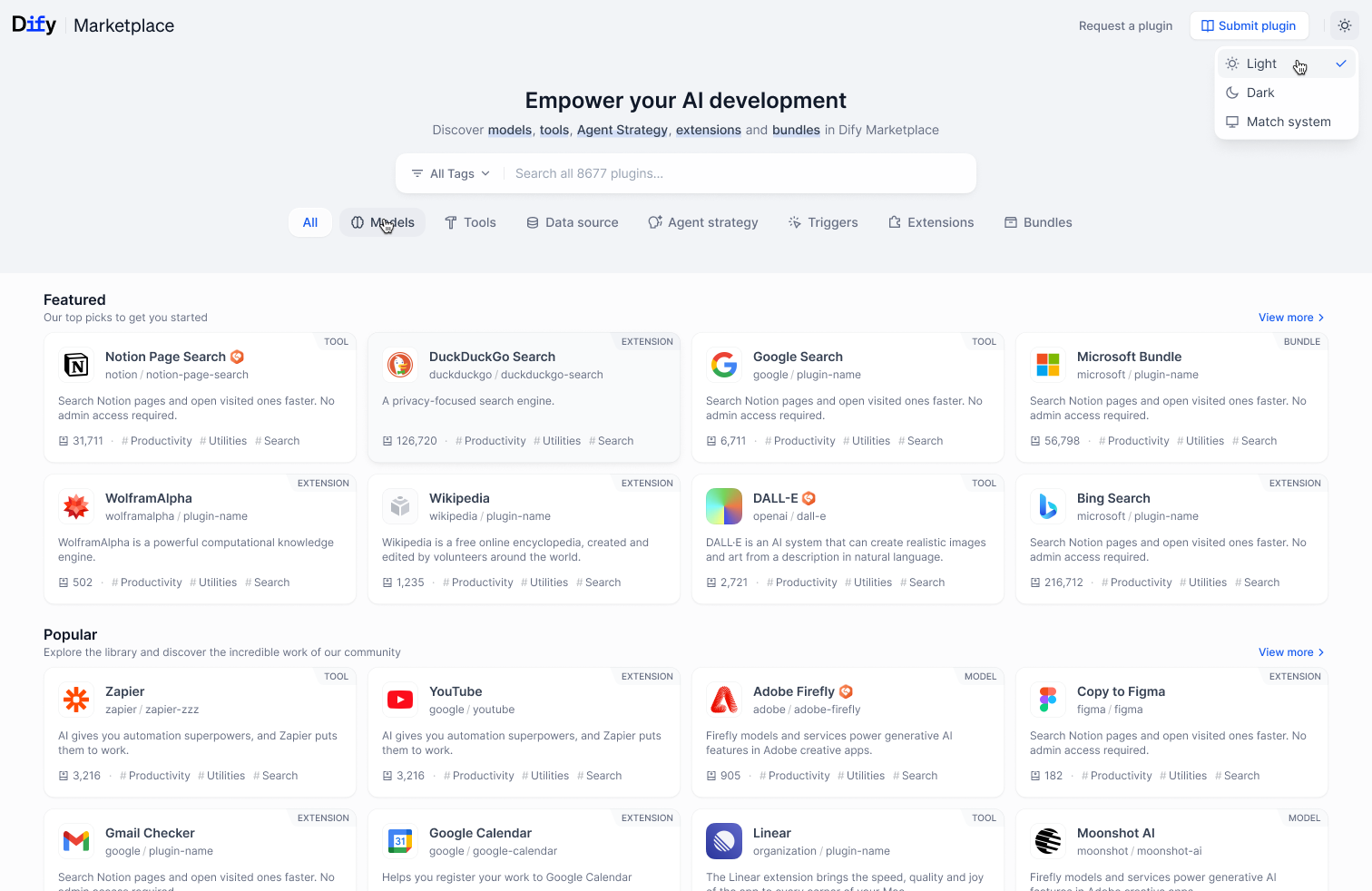Click the WolframAlpha plugin icon
The image size is (1372, 891).
point(76,506)
